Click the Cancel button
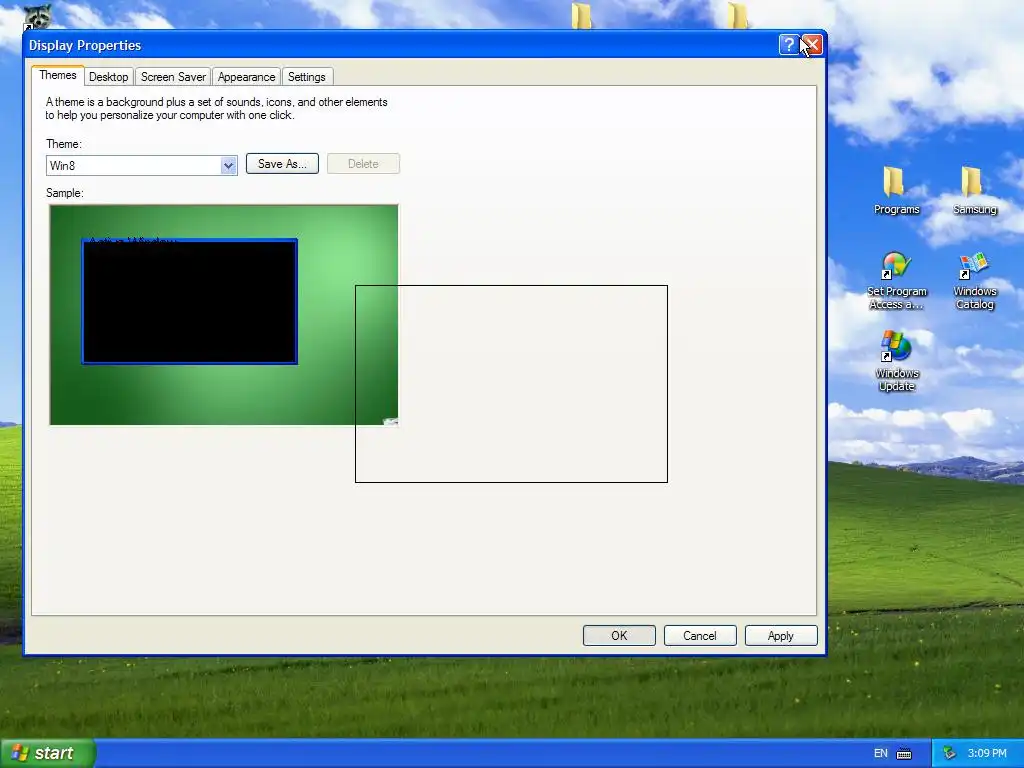Image resolution: width=1024 pixels, height=768 pixels. tap(700, 635)
